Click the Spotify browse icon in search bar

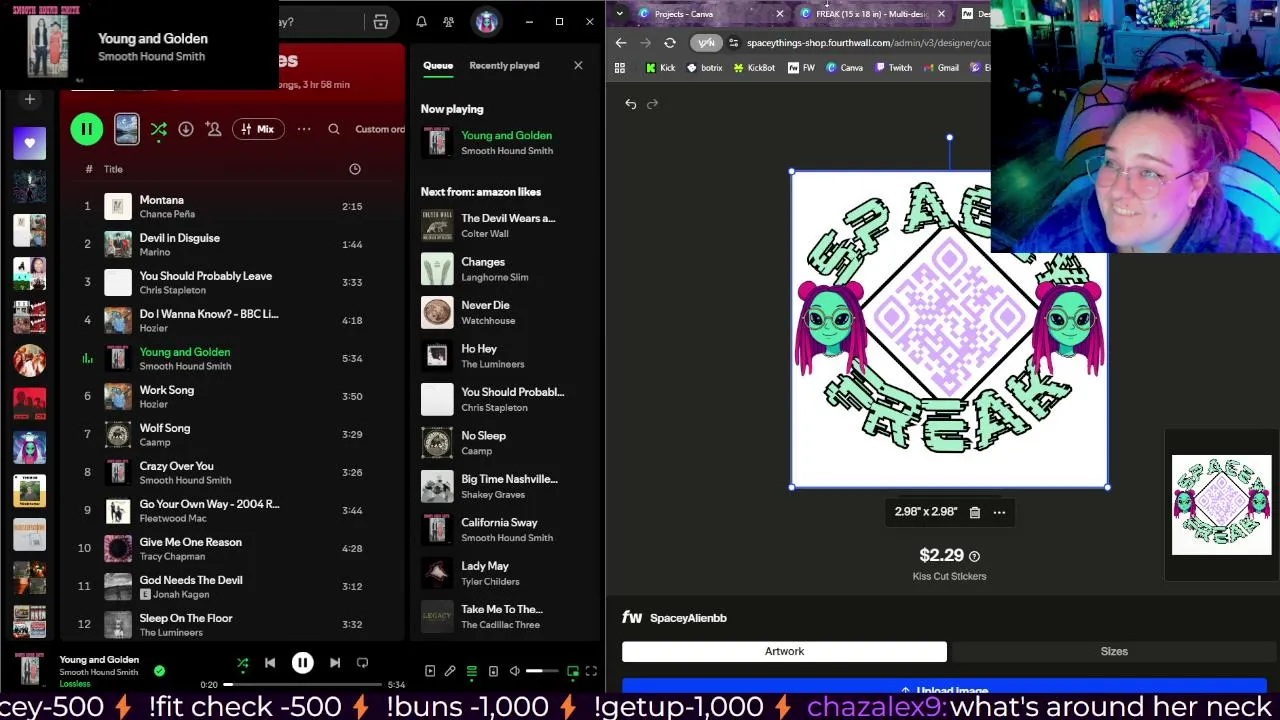381,22
